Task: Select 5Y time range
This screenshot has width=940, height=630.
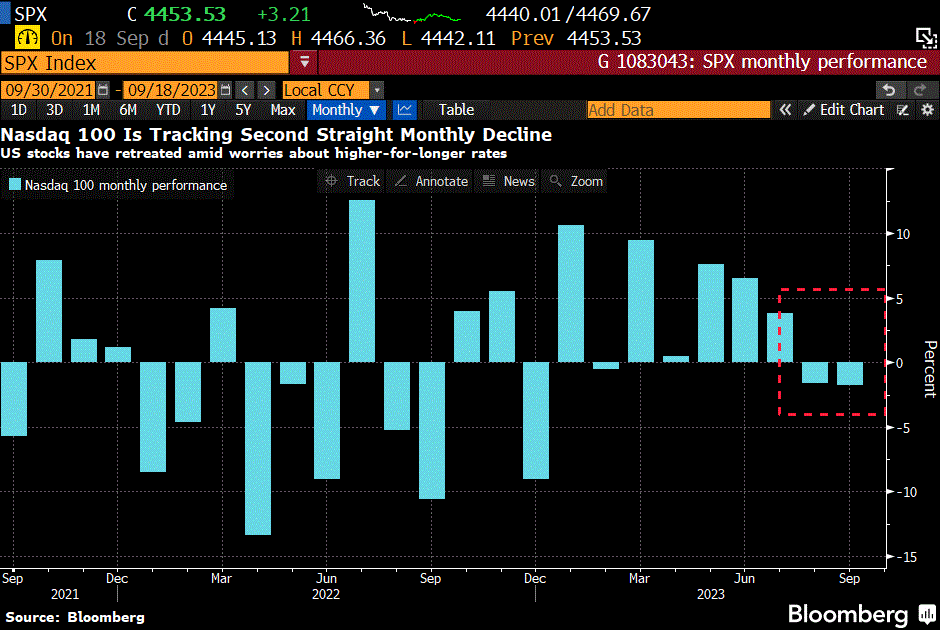Action: pos(243,110)
